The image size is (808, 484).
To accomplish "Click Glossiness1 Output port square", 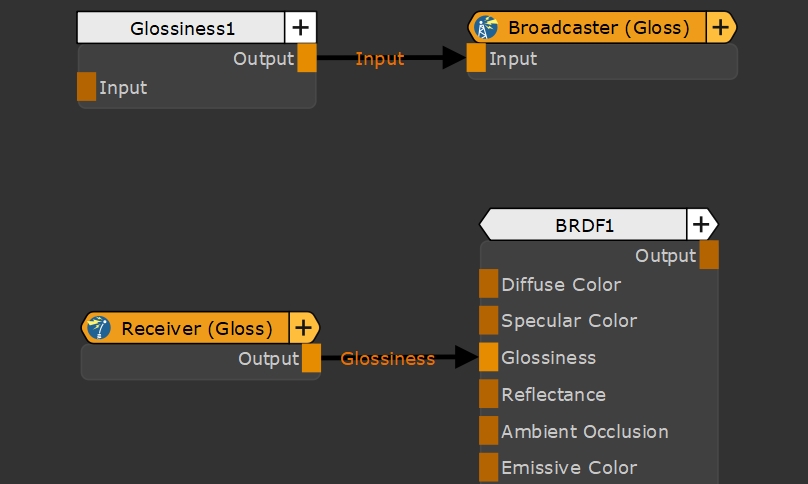I will click(306, 58).
